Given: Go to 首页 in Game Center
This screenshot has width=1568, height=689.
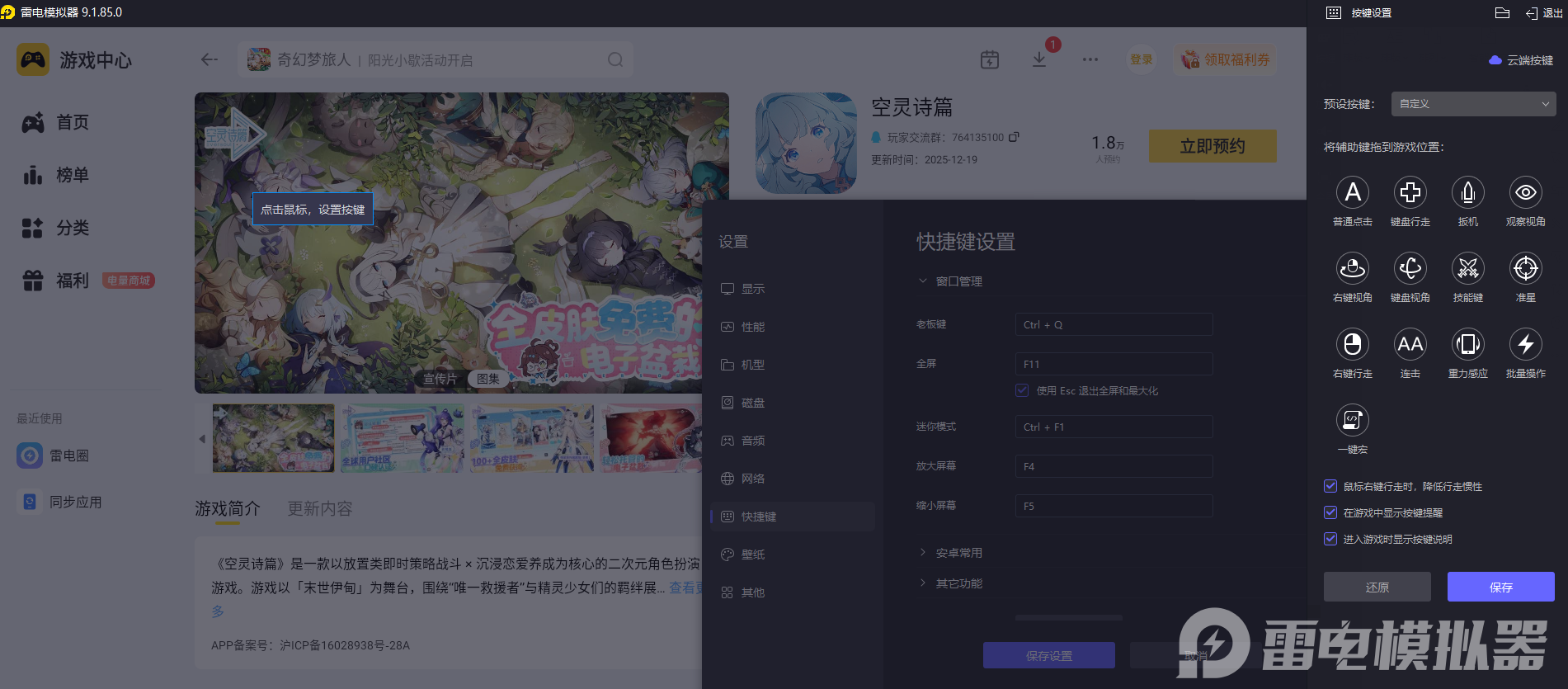Looking at the screenshot, I should (55, 122).
